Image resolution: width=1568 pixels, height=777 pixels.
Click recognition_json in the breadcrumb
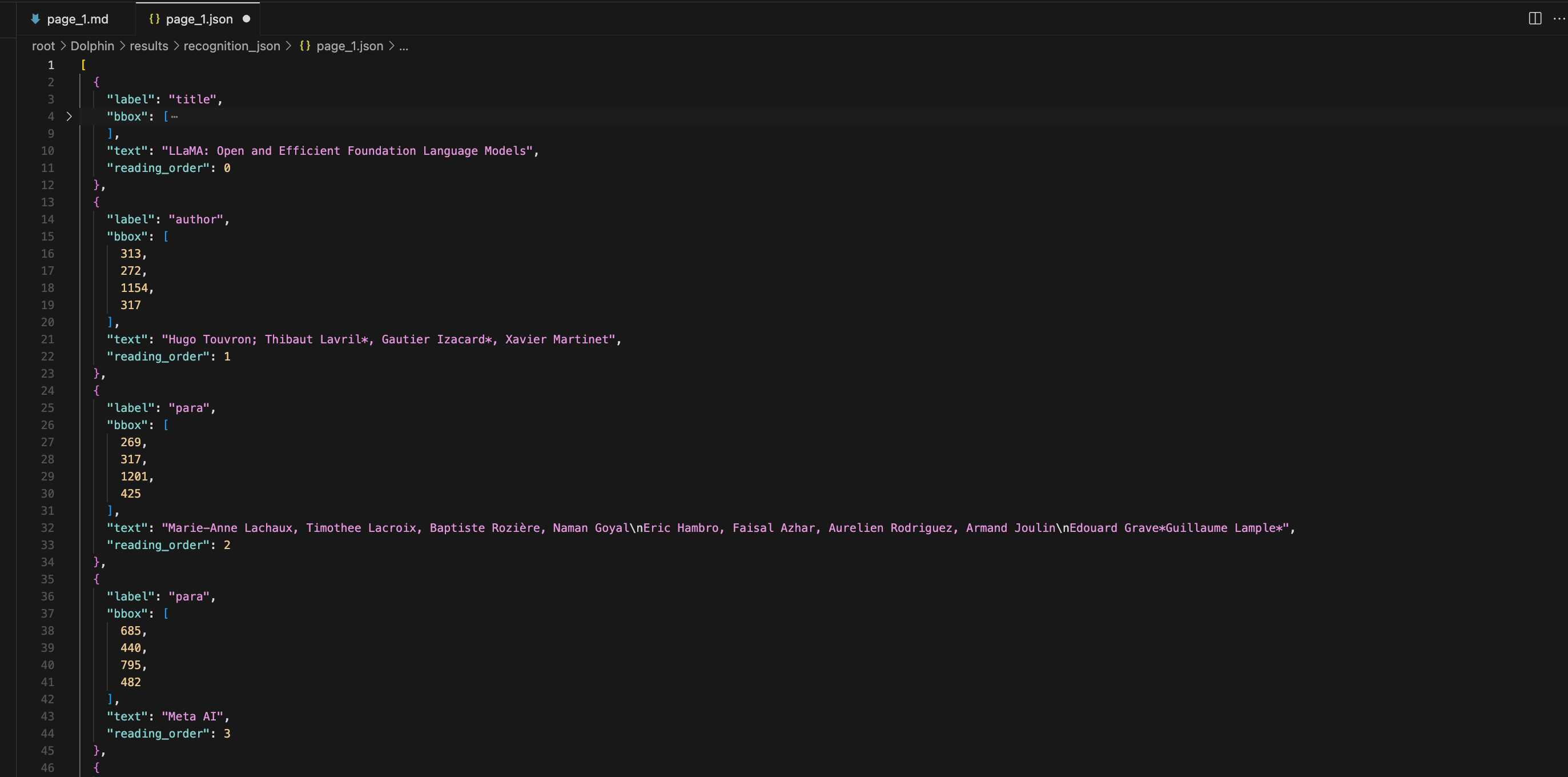click(x=232, y=46)
